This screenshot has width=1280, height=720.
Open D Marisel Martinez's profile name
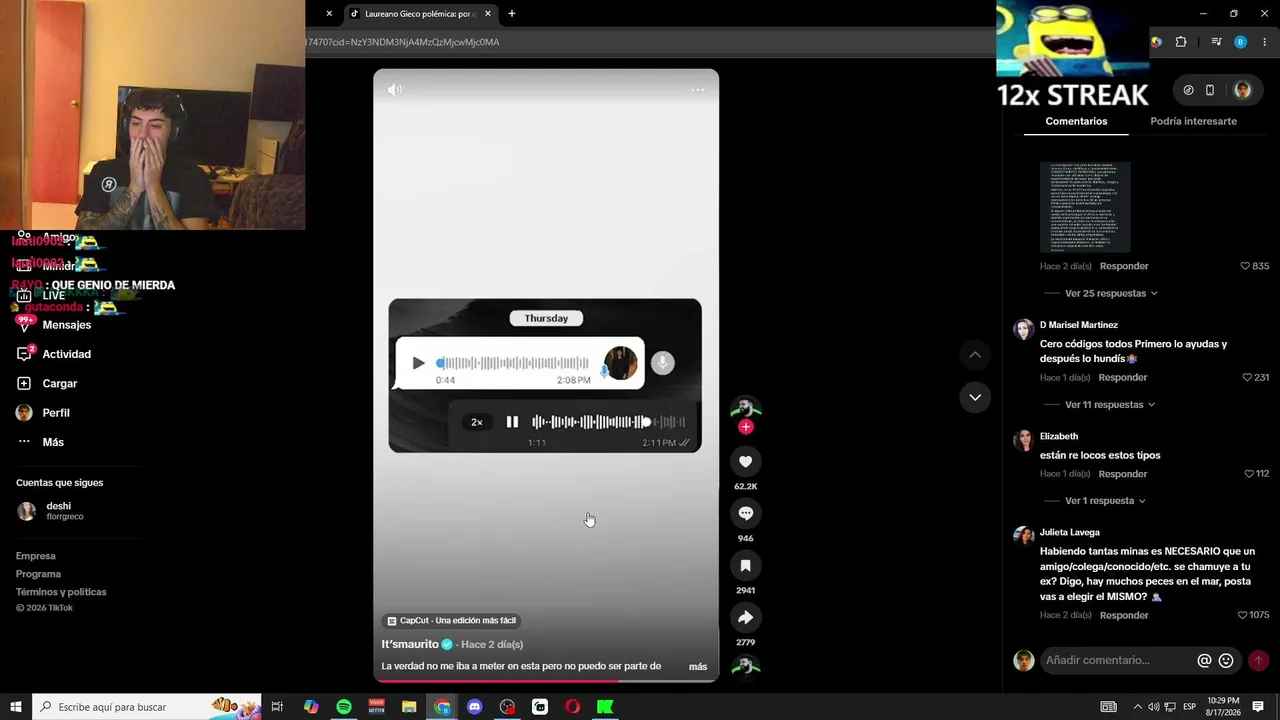1079,325
